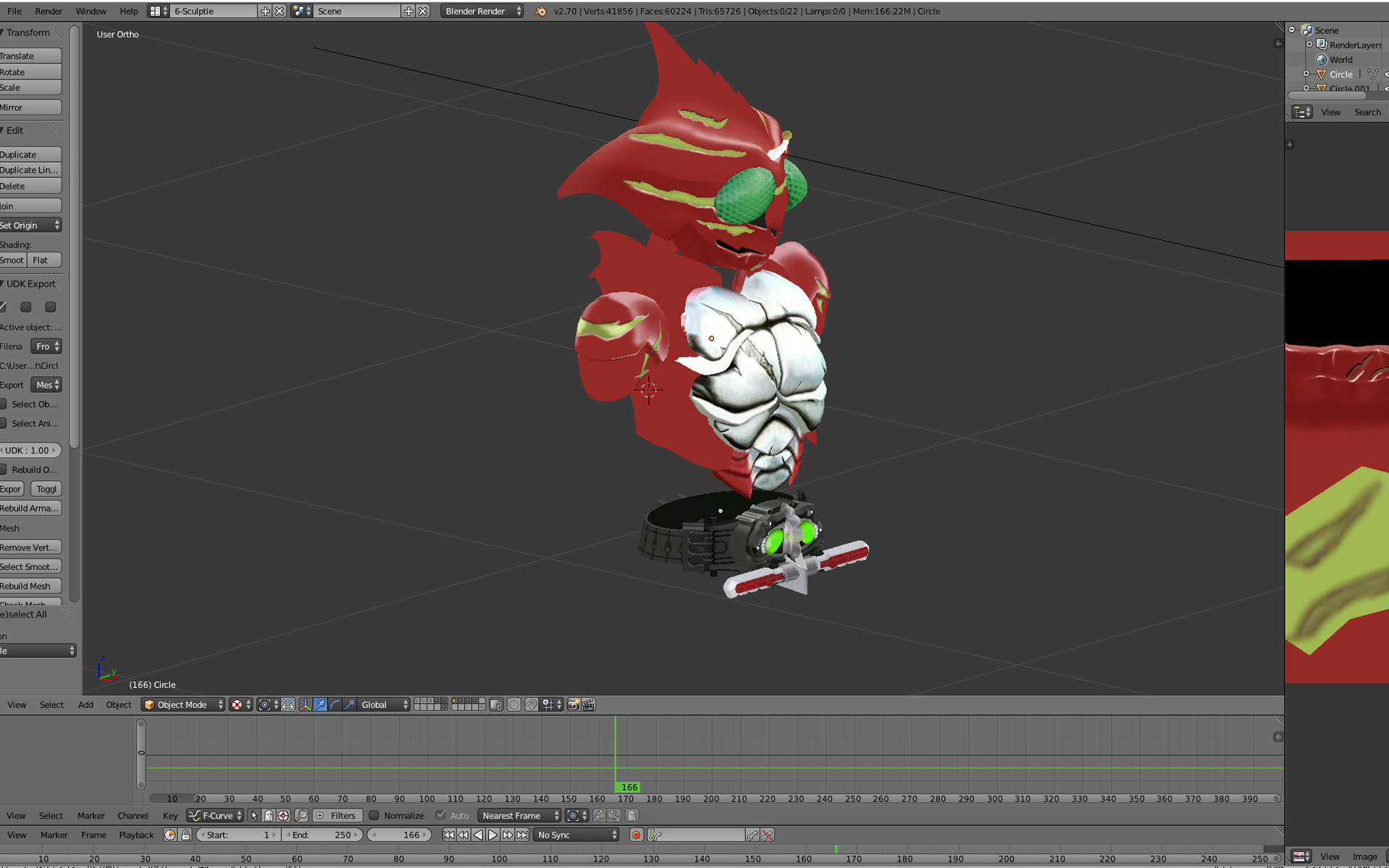The image size is (1389, 868).
Task: Toggle 3D manipulator axes icon
Action: point(305,705)
